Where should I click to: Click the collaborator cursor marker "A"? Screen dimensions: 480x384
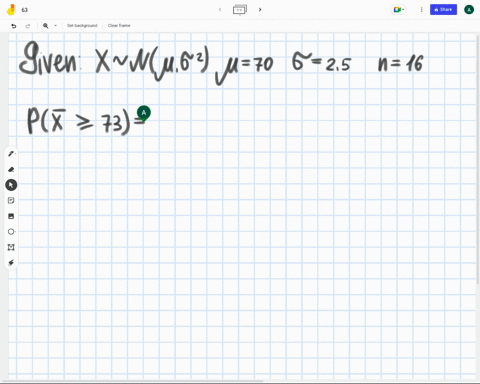(144, 113)
